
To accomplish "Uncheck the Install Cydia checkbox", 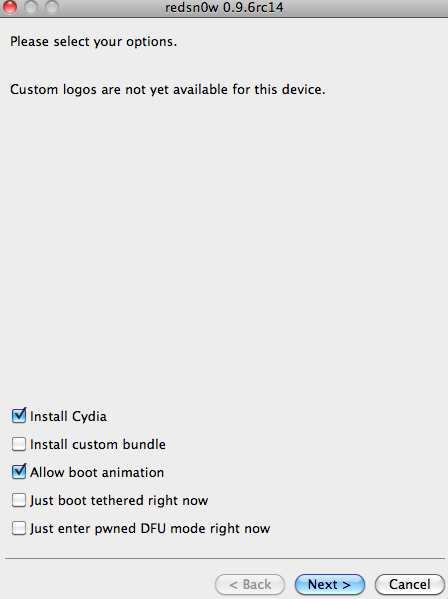I will [19, 416].
